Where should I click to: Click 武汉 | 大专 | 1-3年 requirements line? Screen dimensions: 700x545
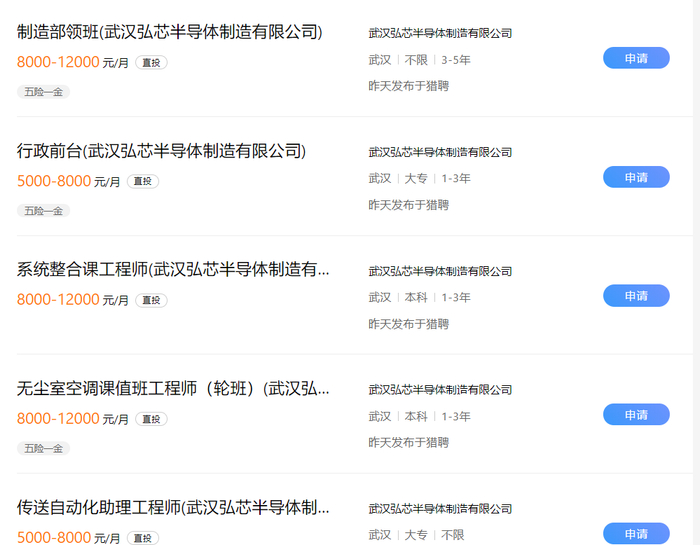(x=420, y=179)
